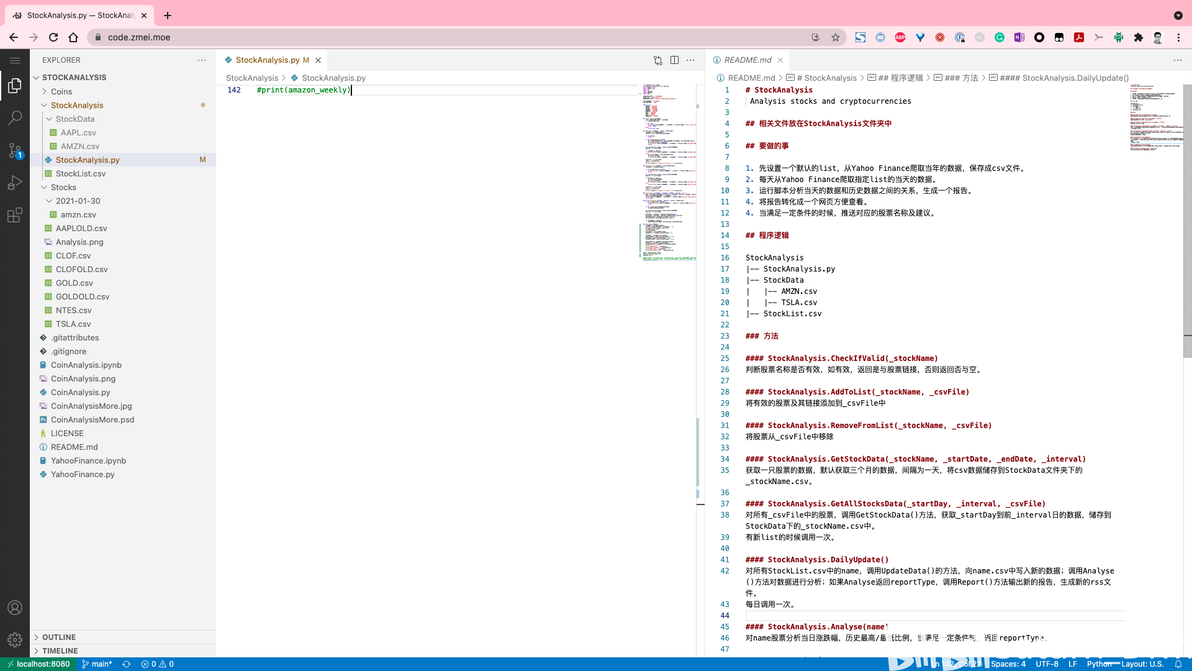Close the README.md editor tab

[x=780, y=60]
